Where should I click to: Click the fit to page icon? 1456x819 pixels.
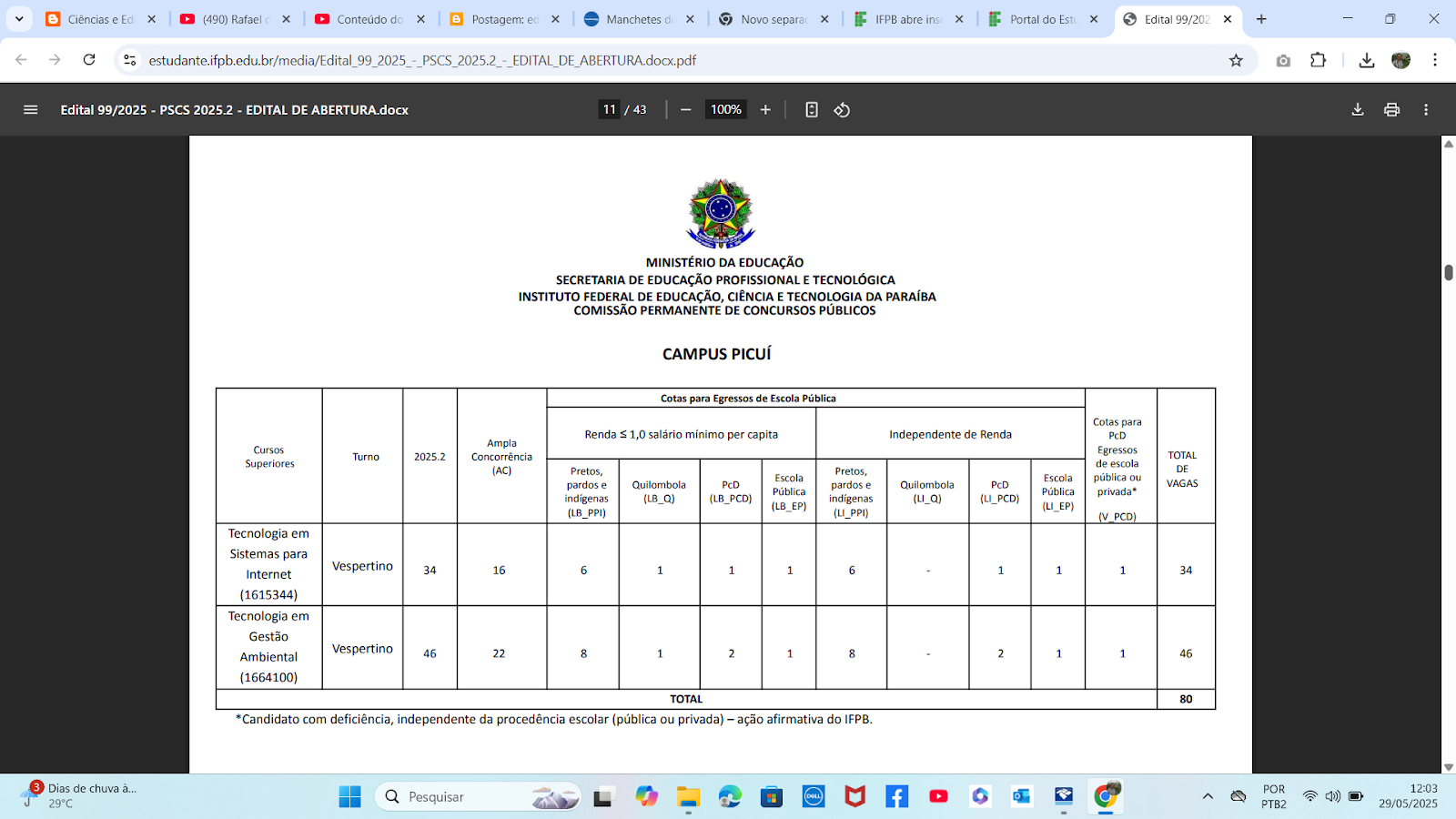tap(812, 109)
